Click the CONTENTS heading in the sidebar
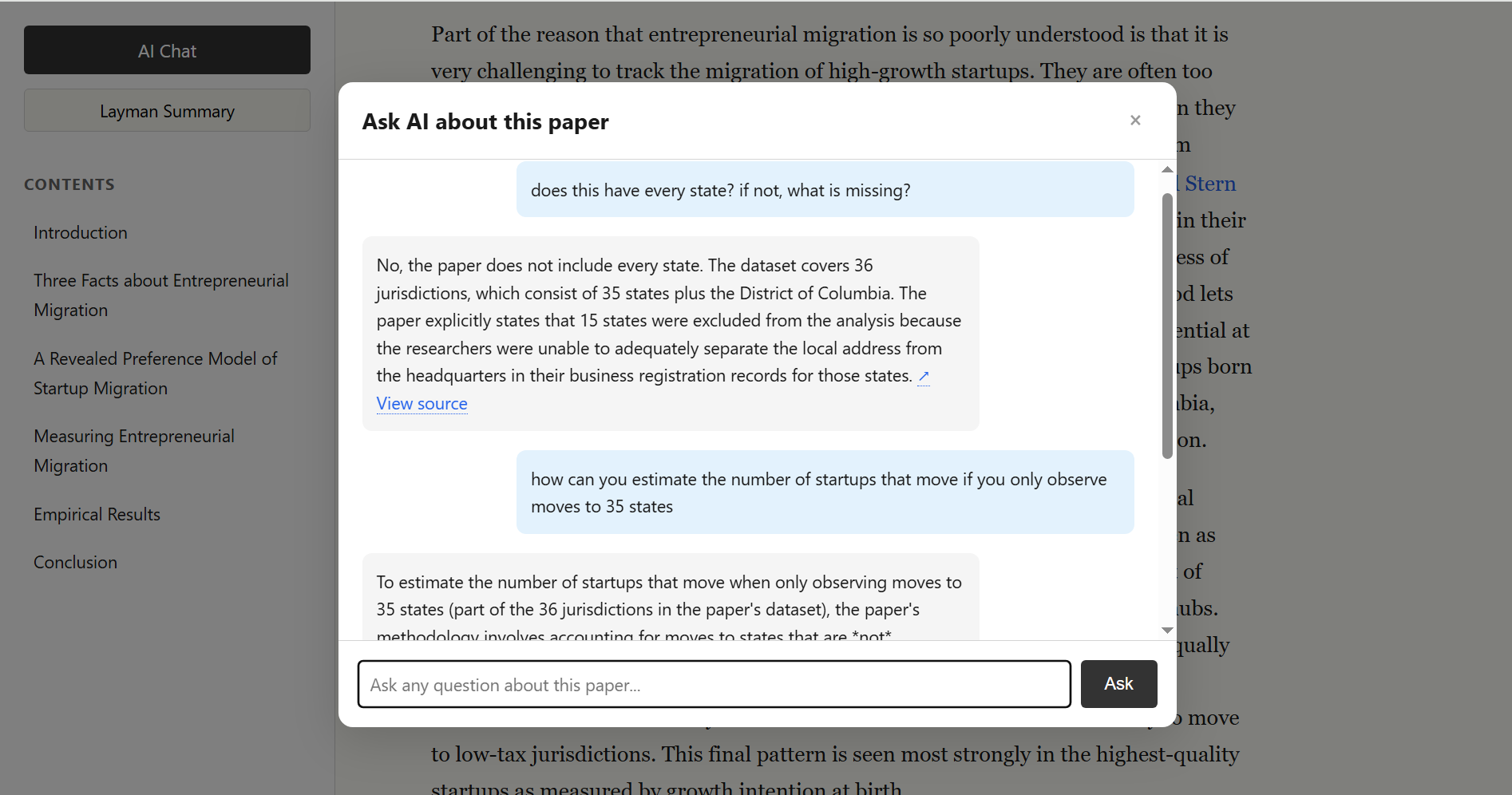1512x795 pixels. (69, 184)
